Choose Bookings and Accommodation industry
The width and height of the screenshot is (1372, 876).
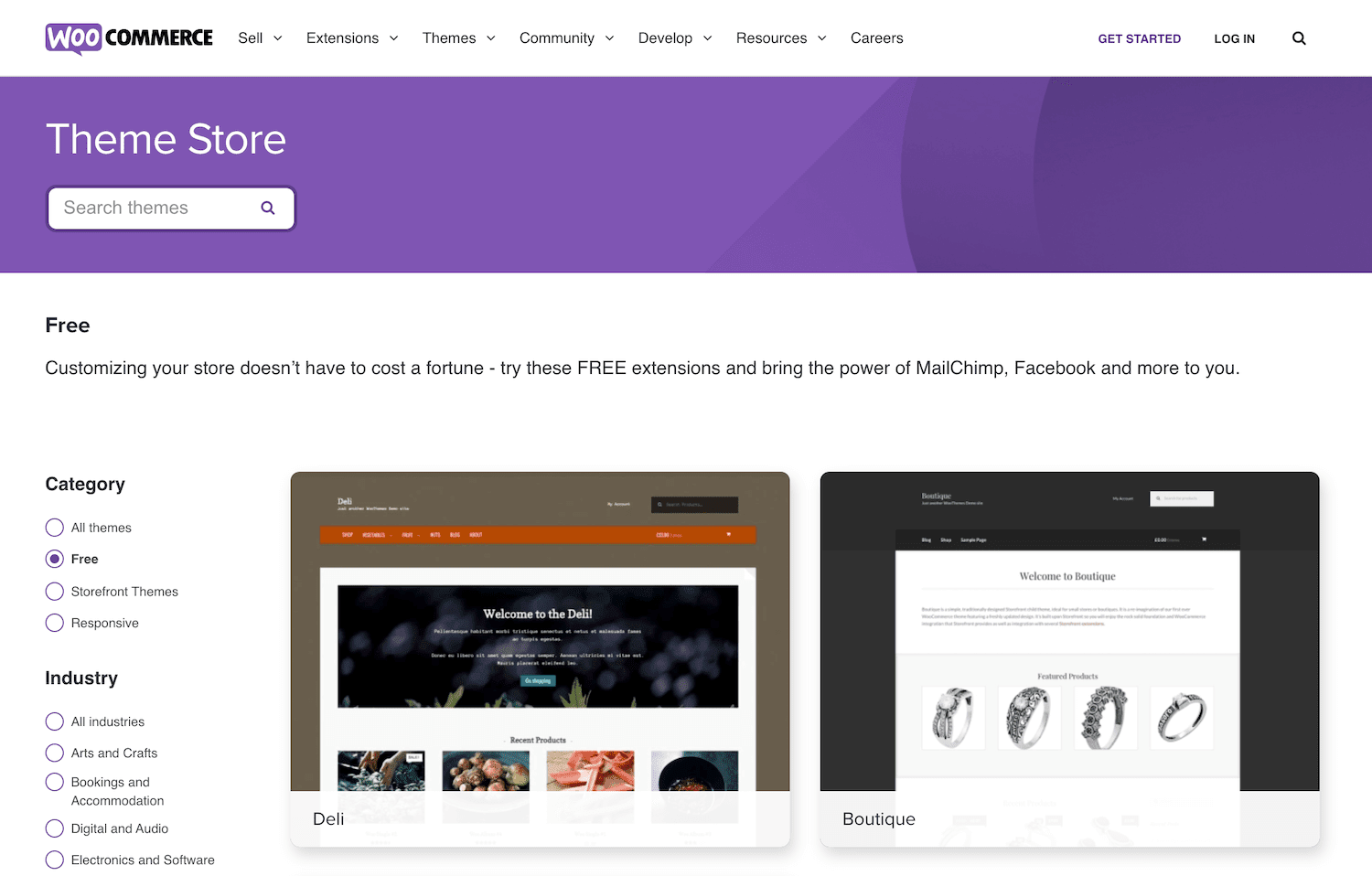pos(54,782)
